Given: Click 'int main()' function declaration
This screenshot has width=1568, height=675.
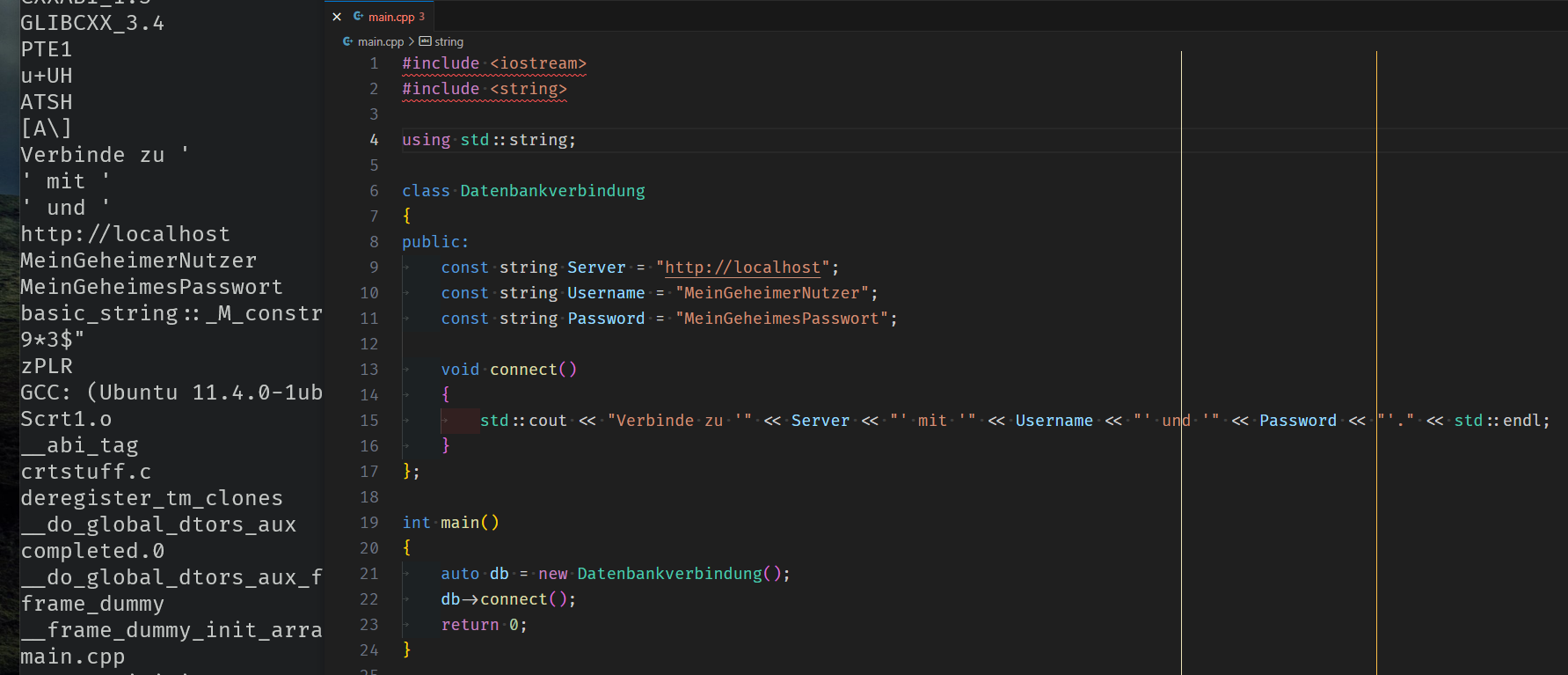Looking at the screenshot, I should tap(450, 523).
